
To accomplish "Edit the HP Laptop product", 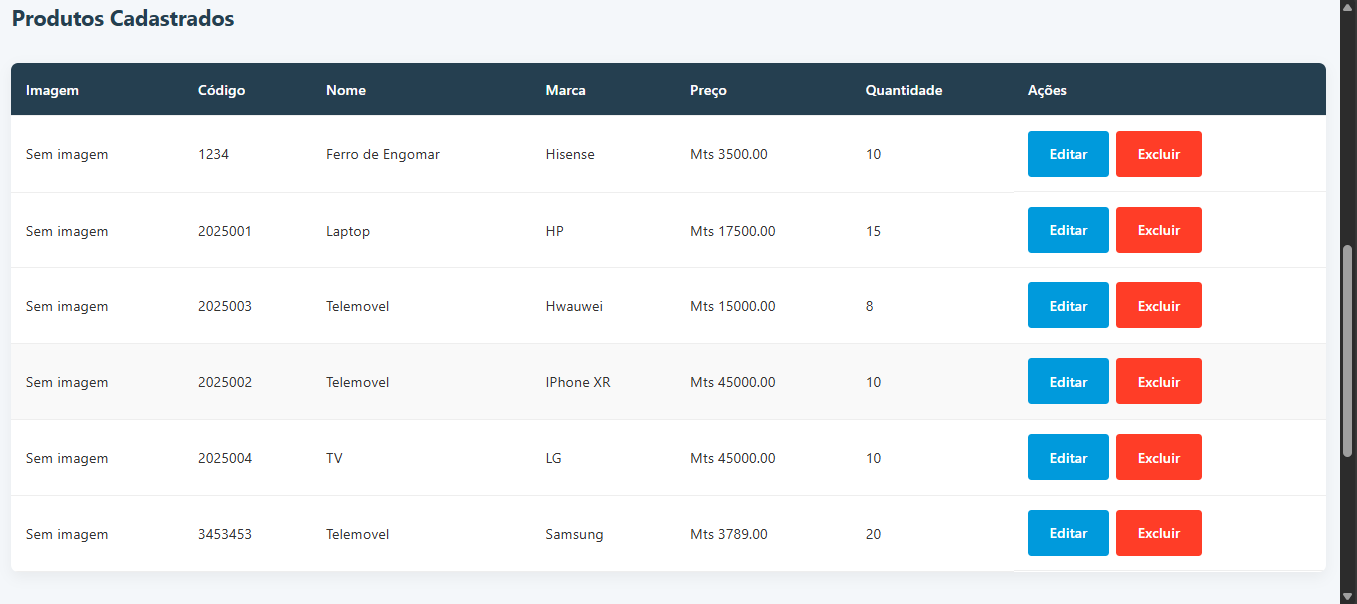I will pyautogui.click(x=1068, y=230).
